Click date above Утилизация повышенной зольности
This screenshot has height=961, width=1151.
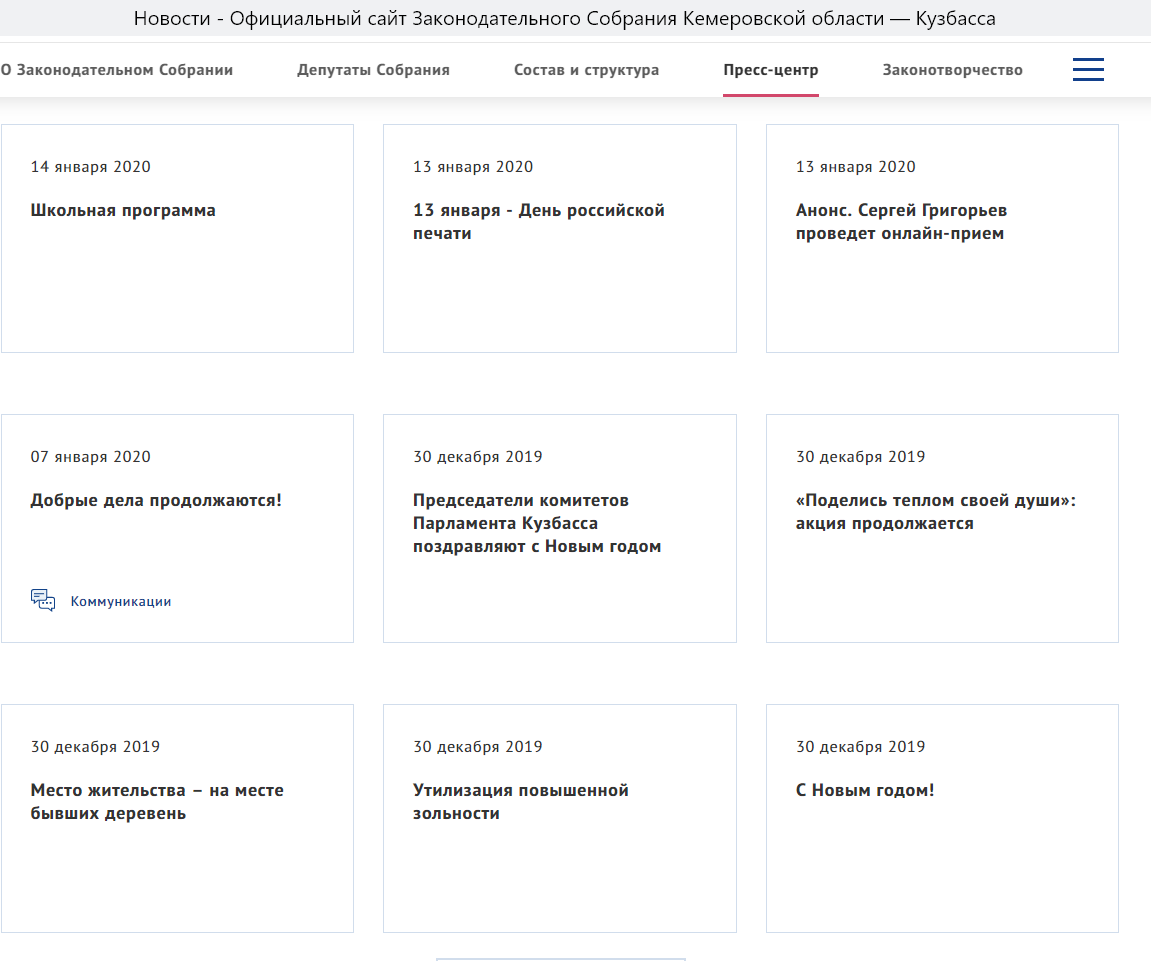pyautogui.click(x=478, y=747)
